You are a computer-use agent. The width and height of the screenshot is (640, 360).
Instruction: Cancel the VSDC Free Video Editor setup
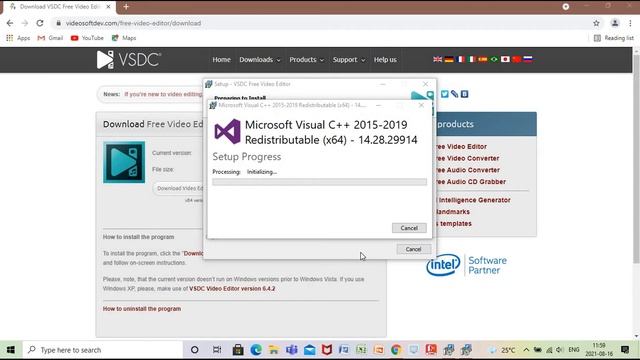click(413, 249)
